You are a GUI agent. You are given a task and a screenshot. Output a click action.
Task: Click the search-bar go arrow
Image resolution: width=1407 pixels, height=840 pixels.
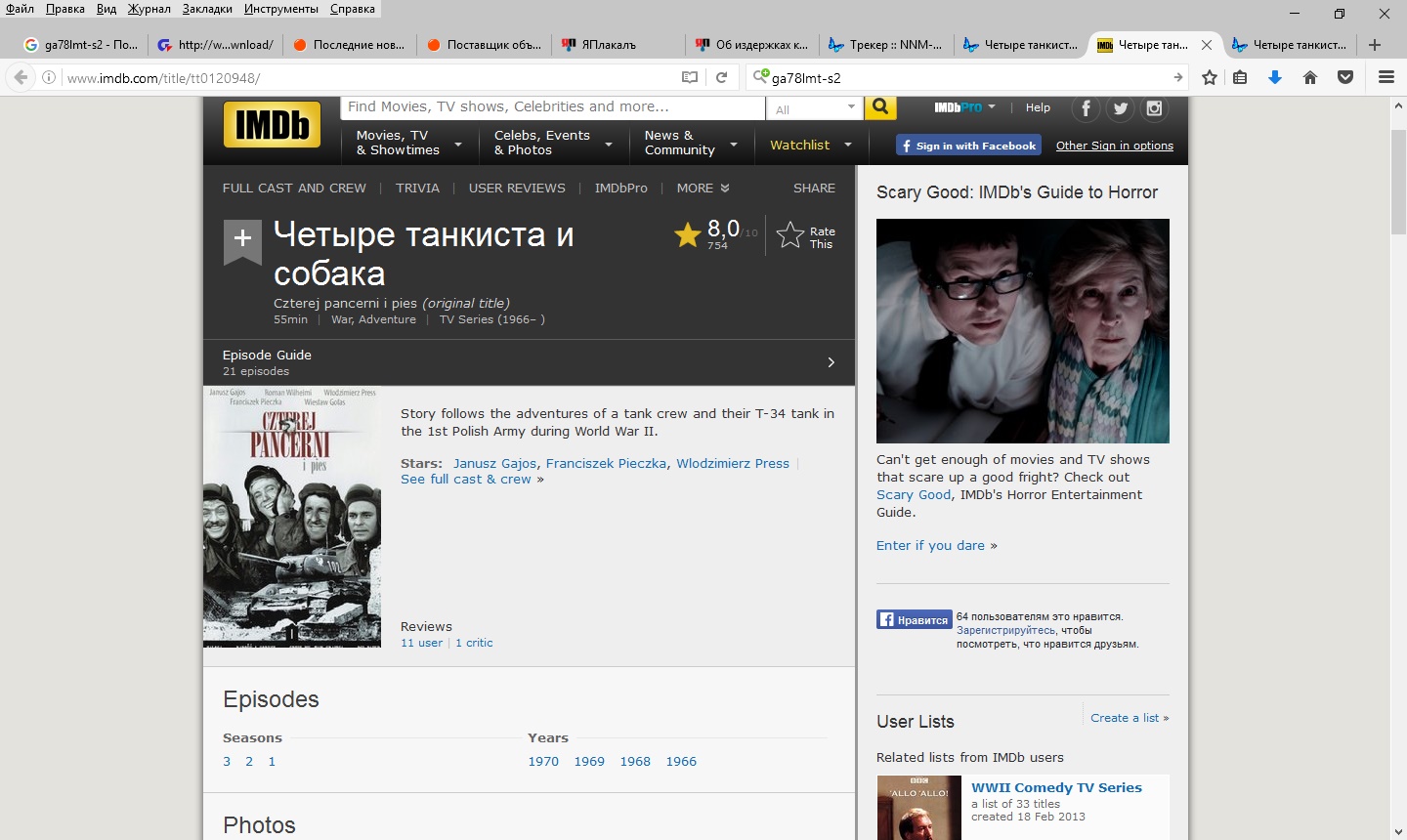coord(1178,77)
